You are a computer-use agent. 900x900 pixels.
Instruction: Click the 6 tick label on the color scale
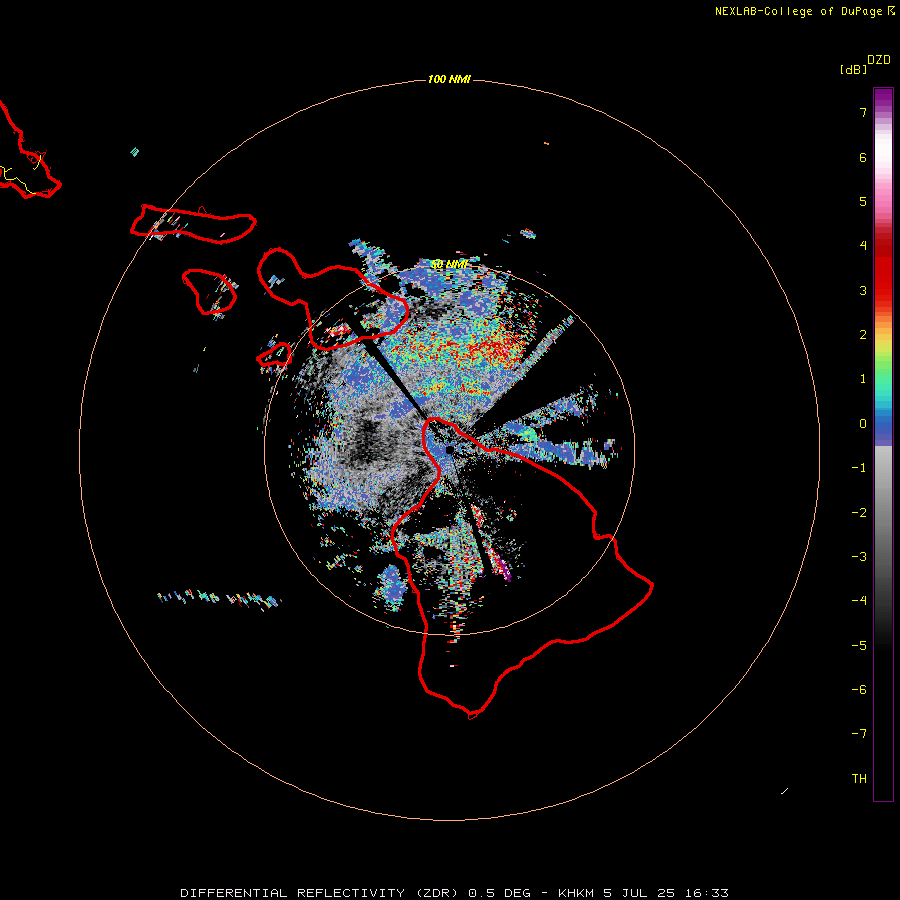[x=863, y=157]
